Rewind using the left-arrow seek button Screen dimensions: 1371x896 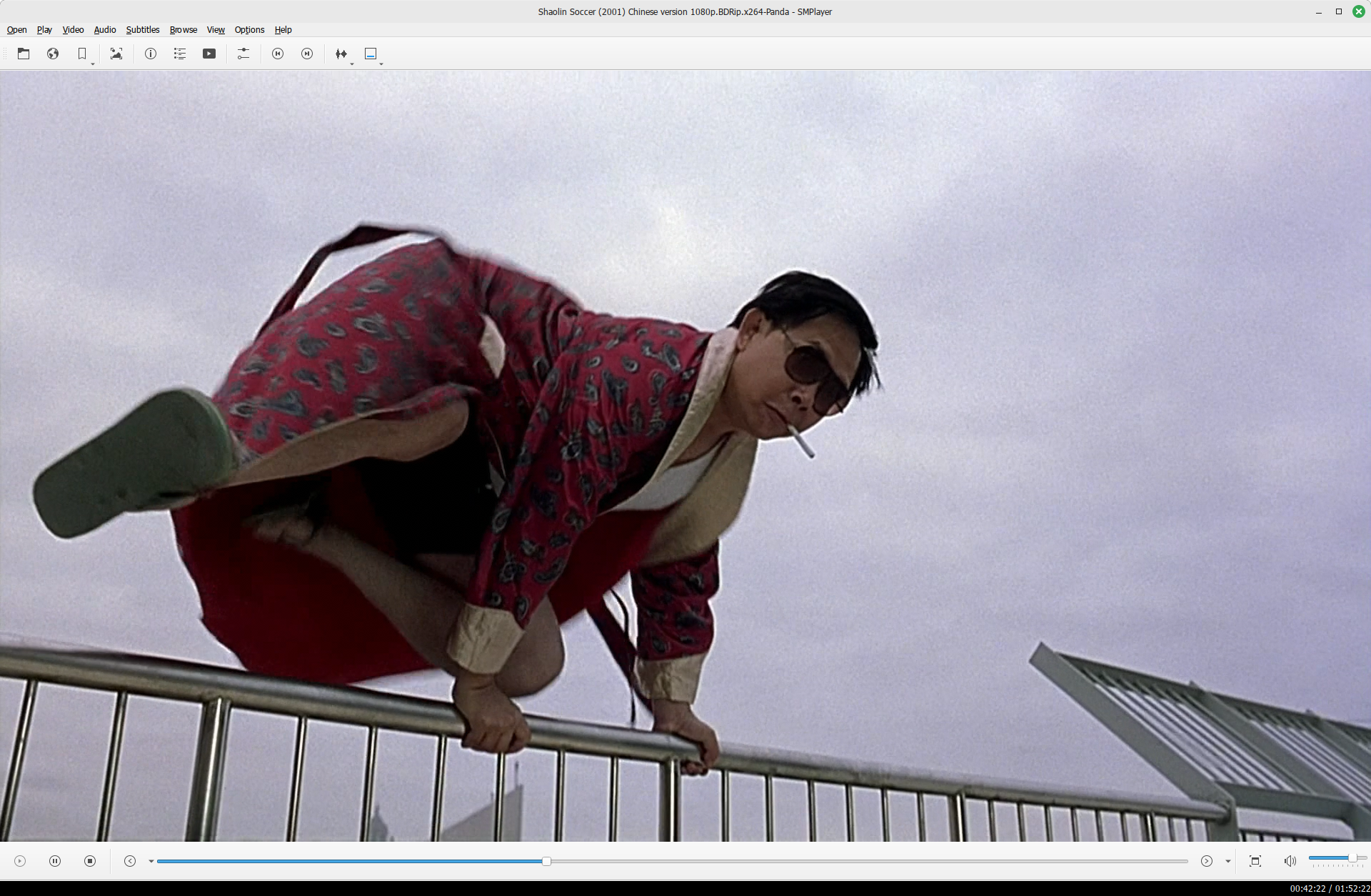pyautogui.click(x=130, y=861)
